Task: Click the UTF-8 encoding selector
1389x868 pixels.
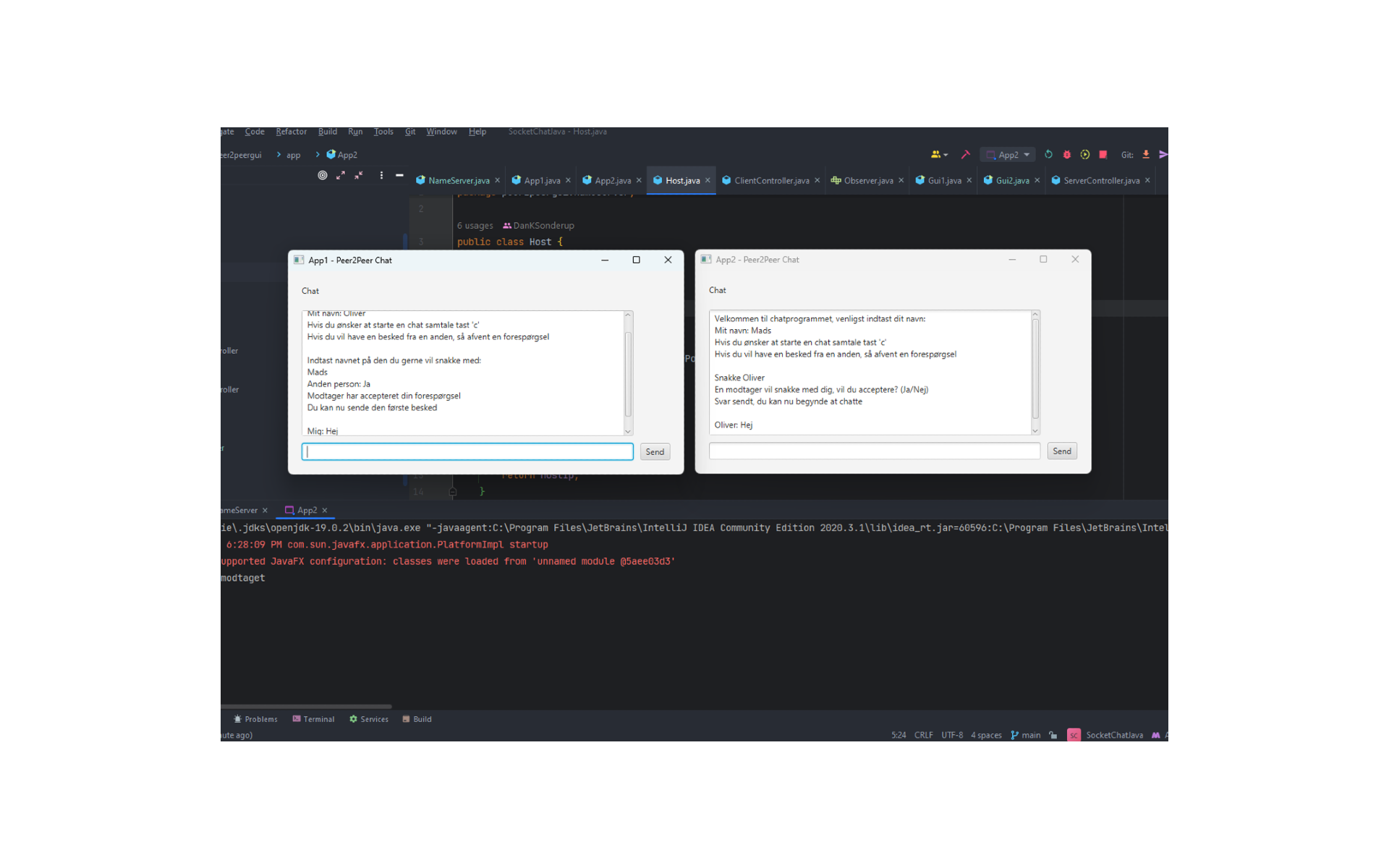Action: (952, 736)
